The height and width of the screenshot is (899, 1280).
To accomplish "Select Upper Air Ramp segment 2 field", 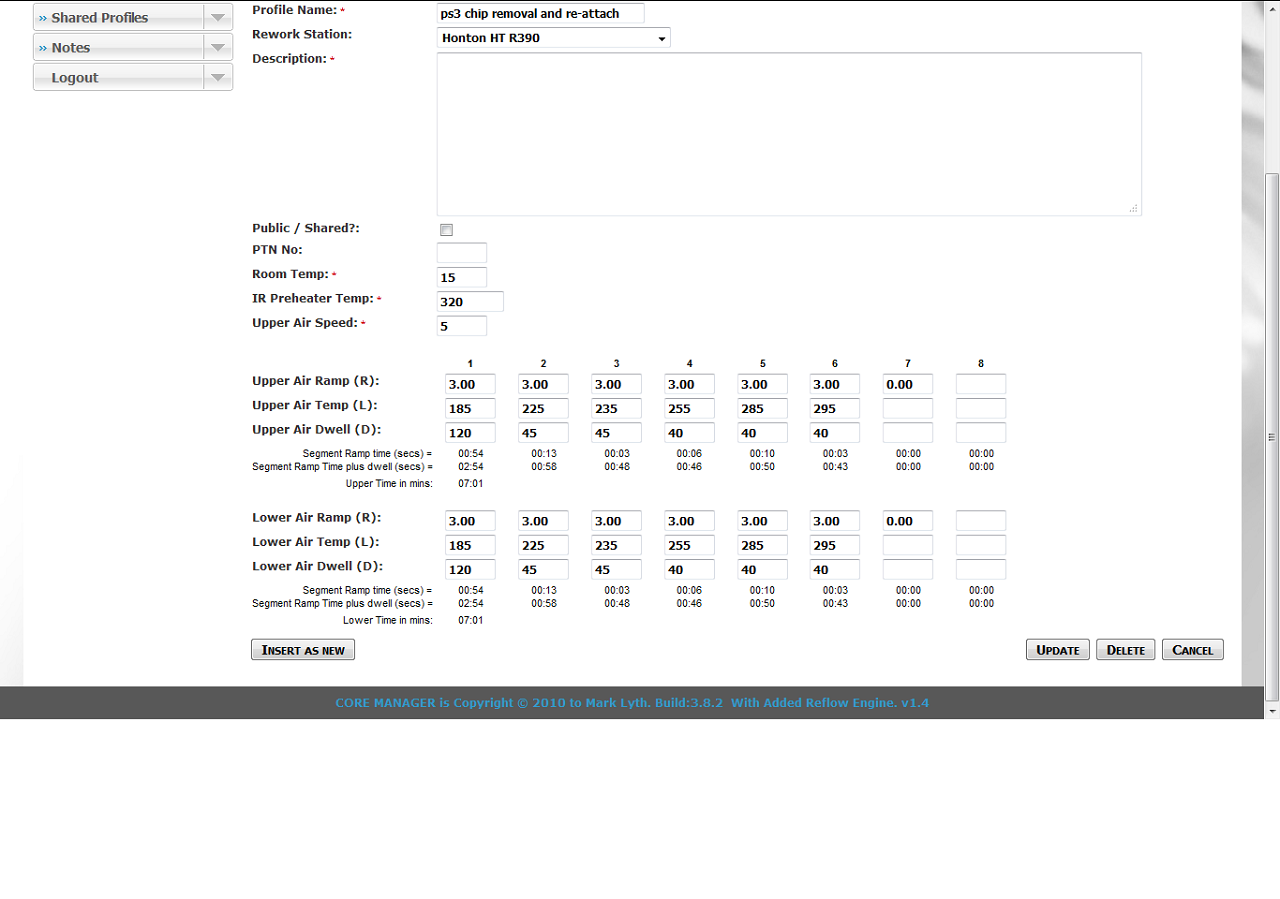I will click(543, 384).
